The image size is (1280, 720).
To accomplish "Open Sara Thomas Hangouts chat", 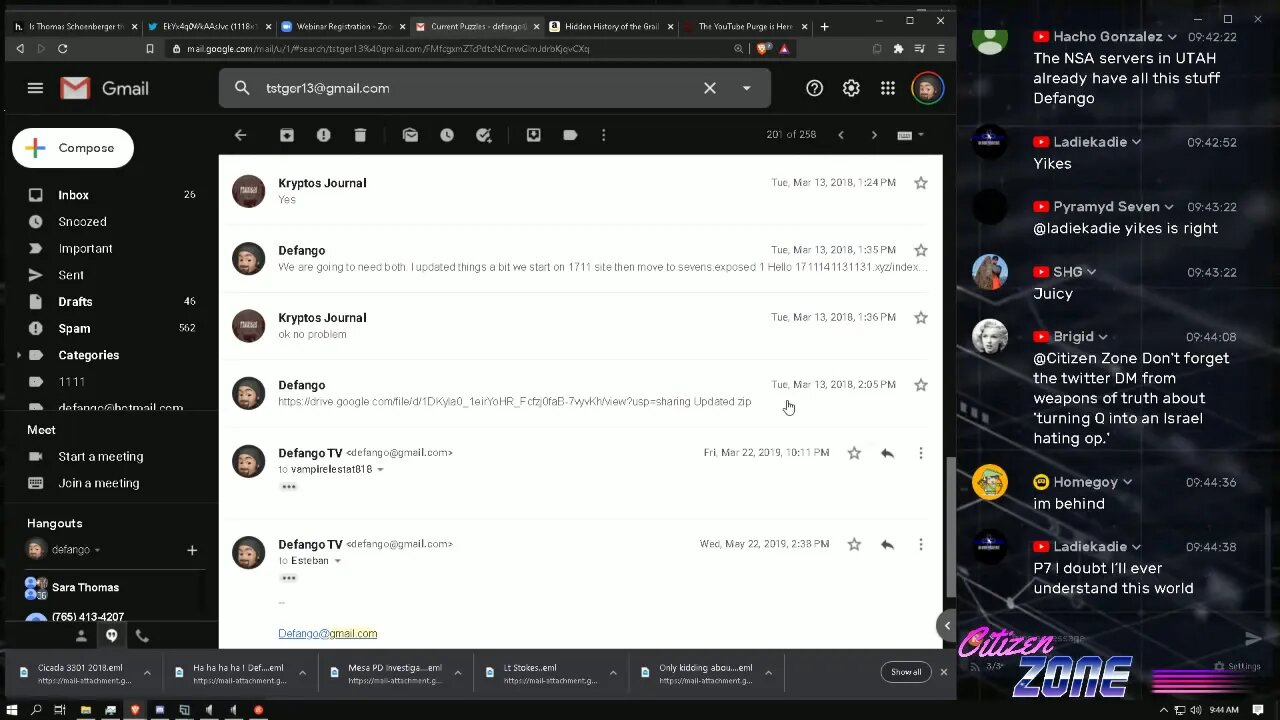I will tap(85, 587).
